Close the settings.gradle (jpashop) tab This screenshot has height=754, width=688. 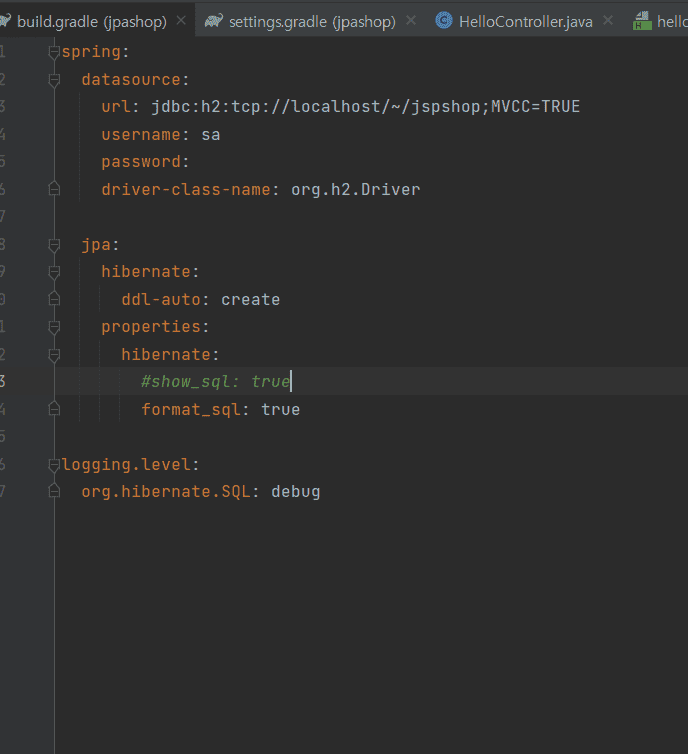(x=411, y=20)
